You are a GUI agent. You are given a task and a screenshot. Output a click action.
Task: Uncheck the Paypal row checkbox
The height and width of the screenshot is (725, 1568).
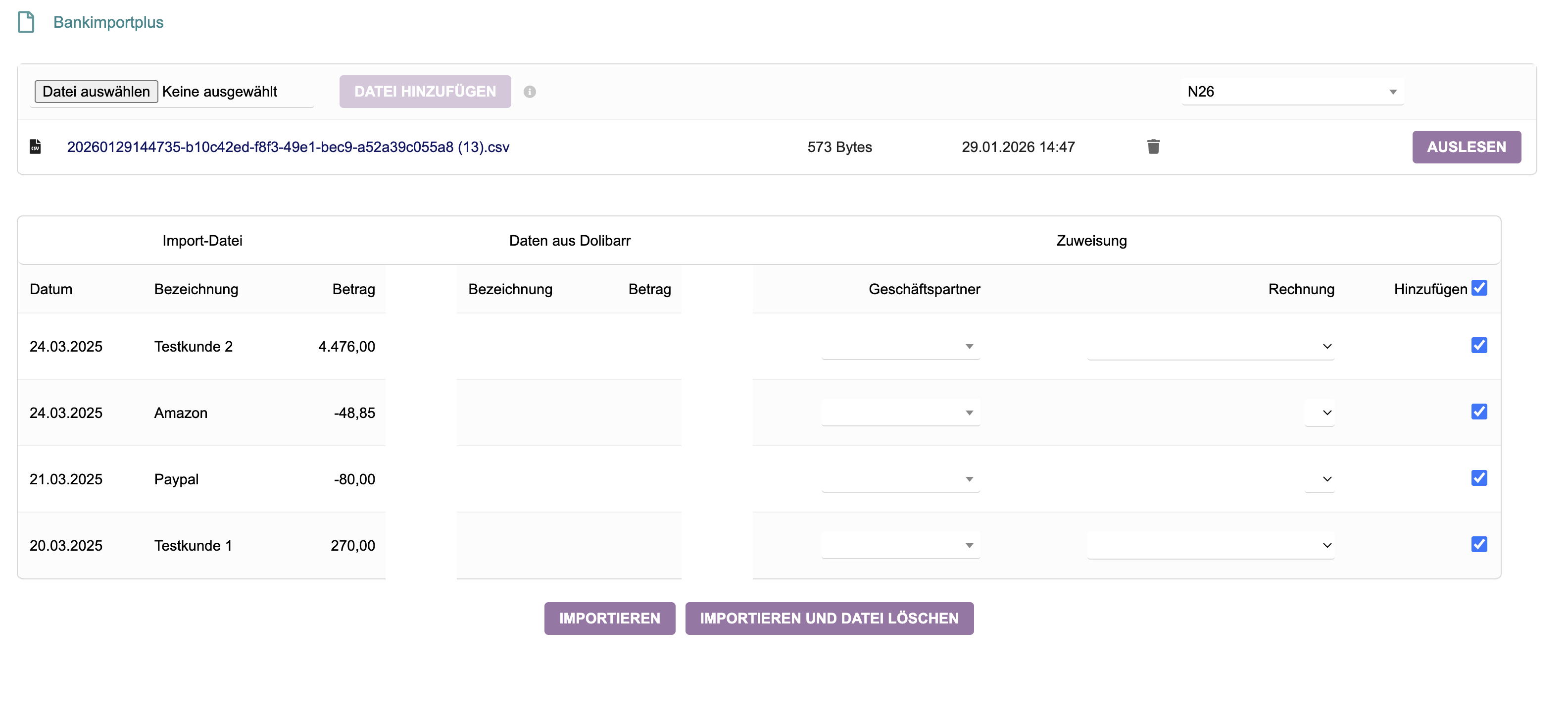point(1479,478)
